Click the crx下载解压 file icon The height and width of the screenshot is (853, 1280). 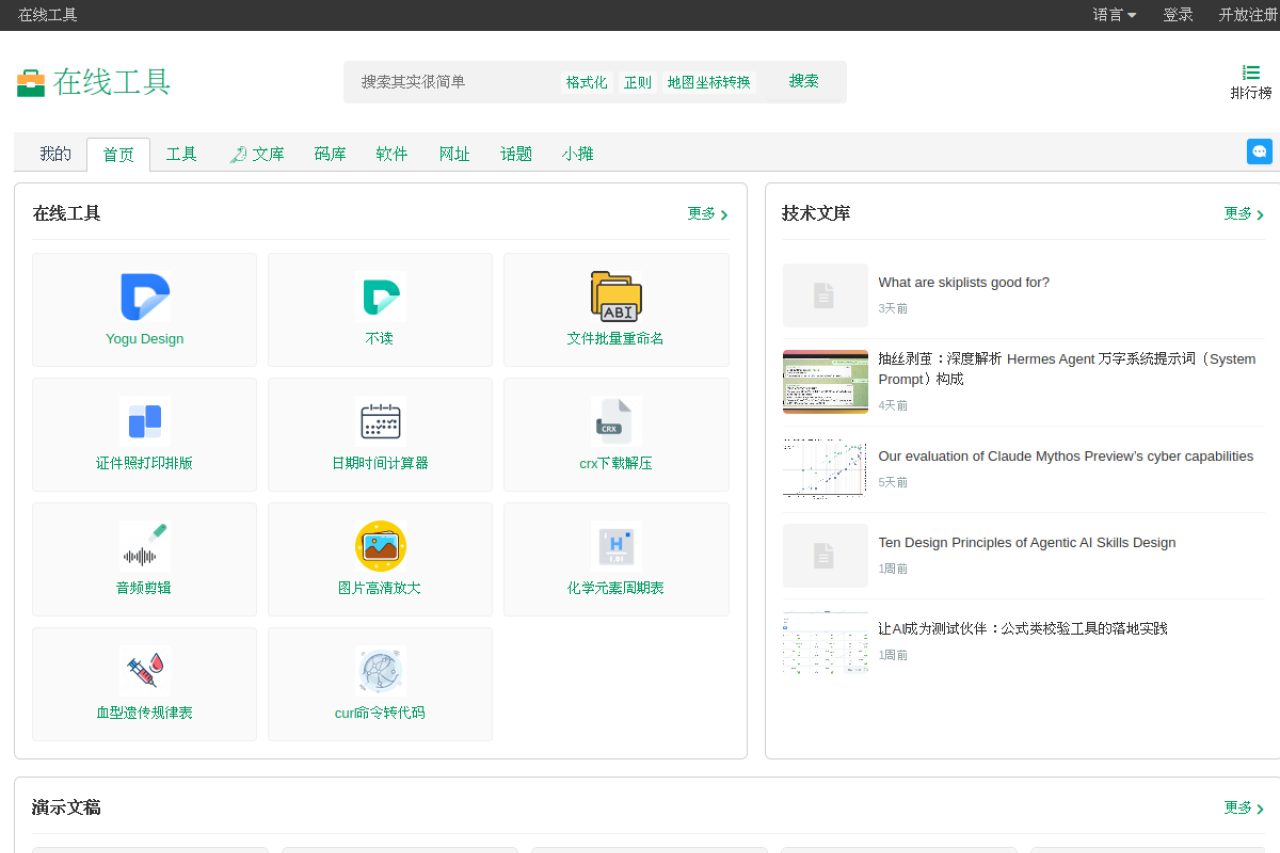pos(616,421)
